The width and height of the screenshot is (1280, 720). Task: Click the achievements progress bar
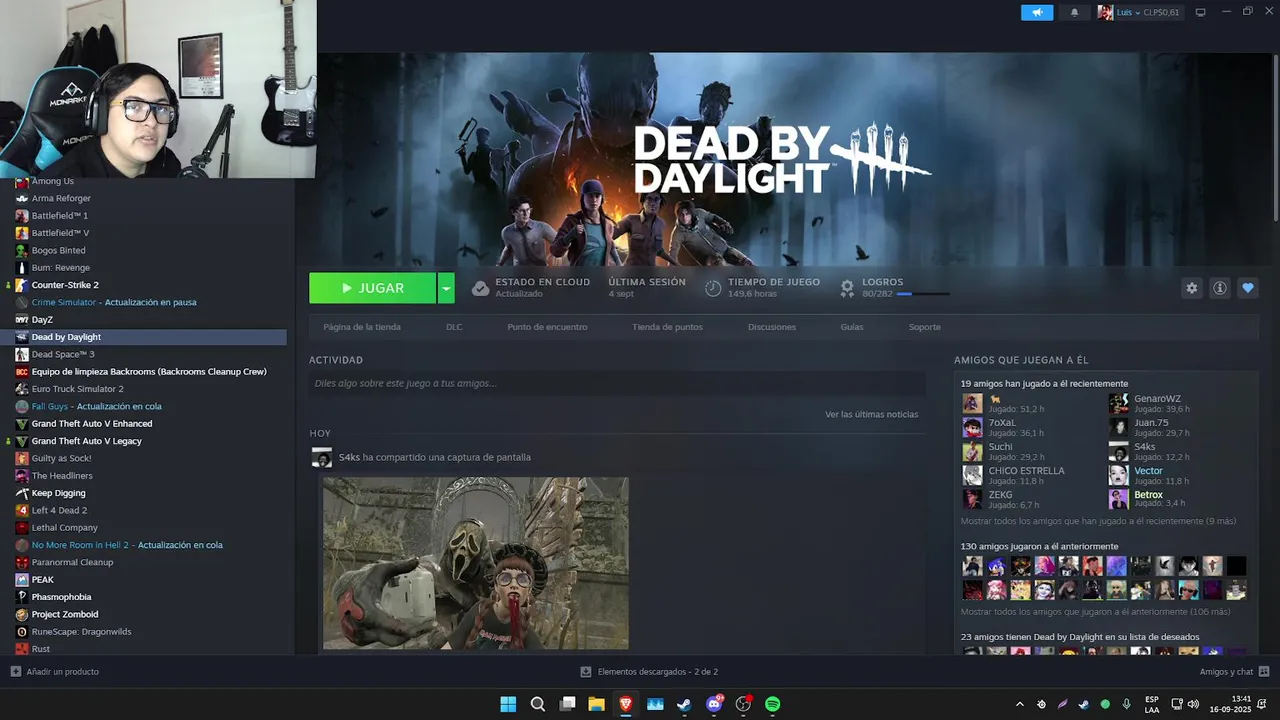923,294
